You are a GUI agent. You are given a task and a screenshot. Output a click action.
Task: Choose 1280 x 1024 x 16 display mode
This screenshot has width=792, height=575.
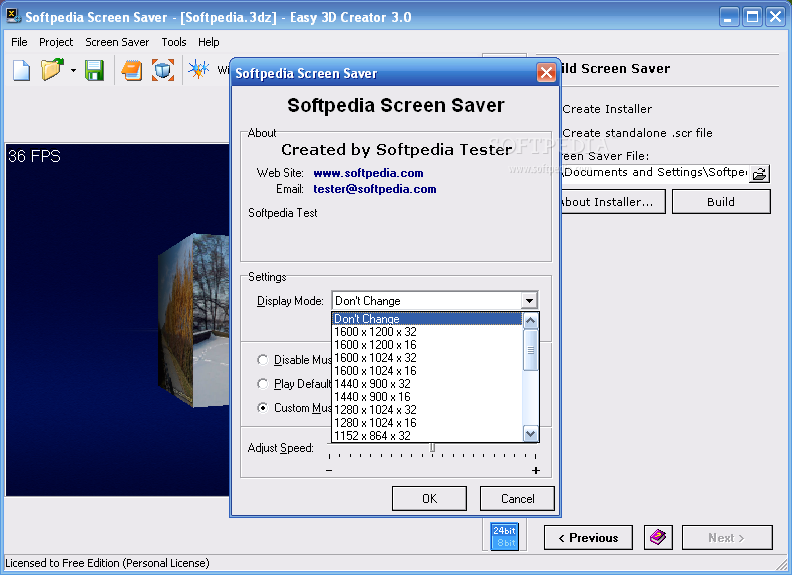click(x=427, y=423)
